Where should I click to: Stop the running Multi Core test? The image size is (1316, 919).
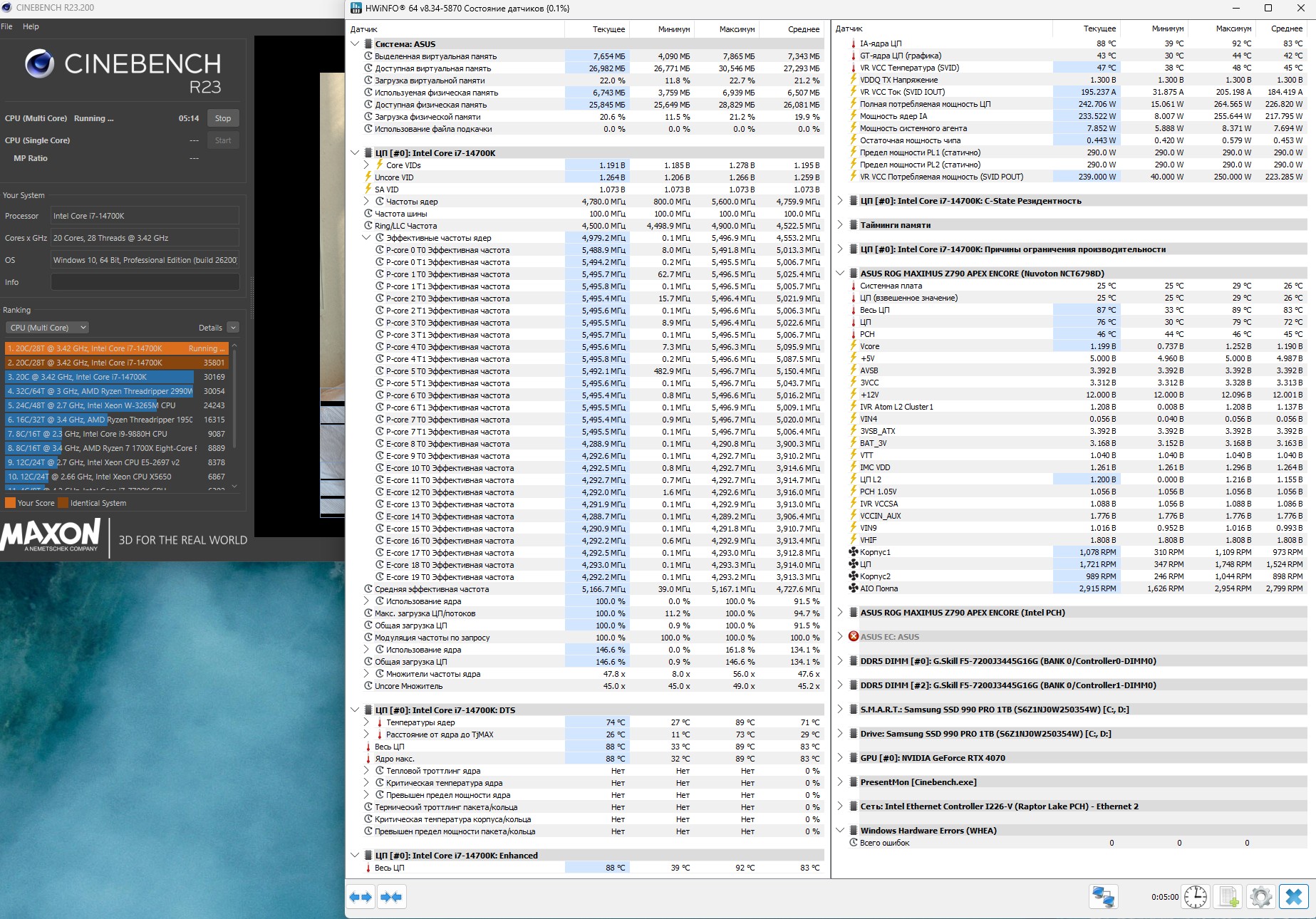tap(223, 118)
